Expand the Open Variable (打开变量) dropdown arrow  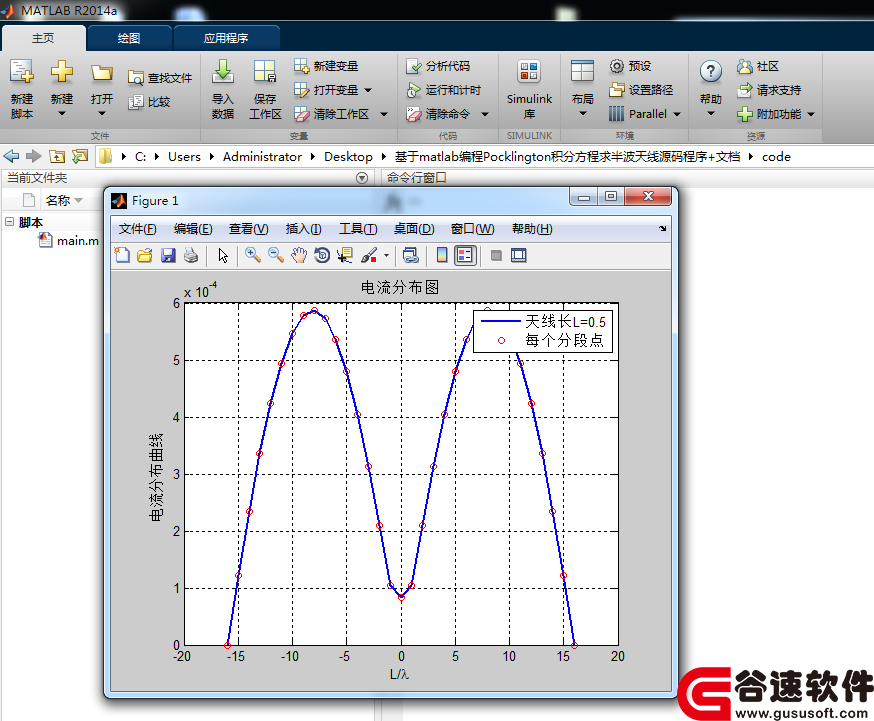click(368, 90)
